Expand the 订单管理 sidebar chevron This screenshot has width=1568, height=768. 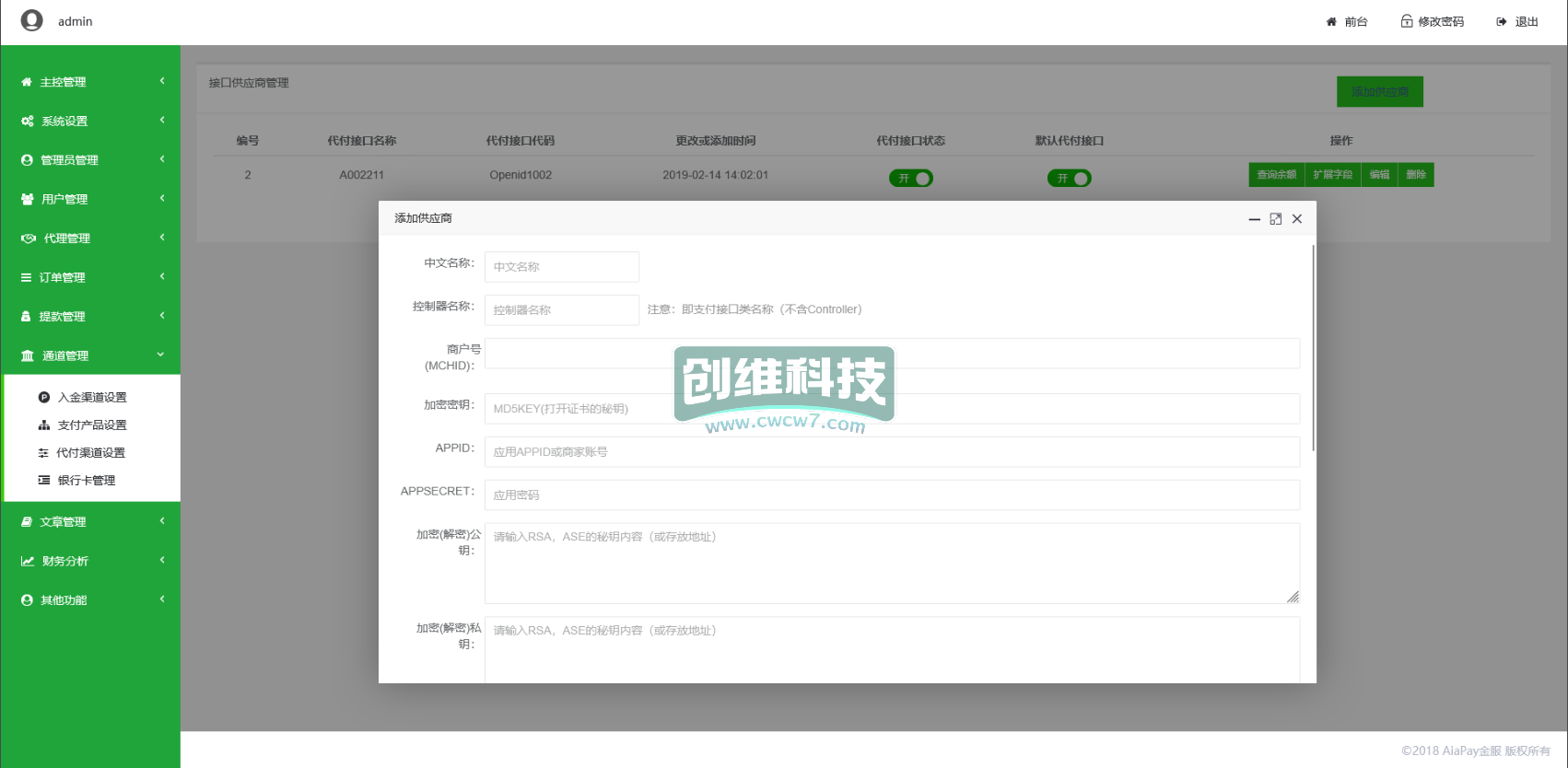162,276
